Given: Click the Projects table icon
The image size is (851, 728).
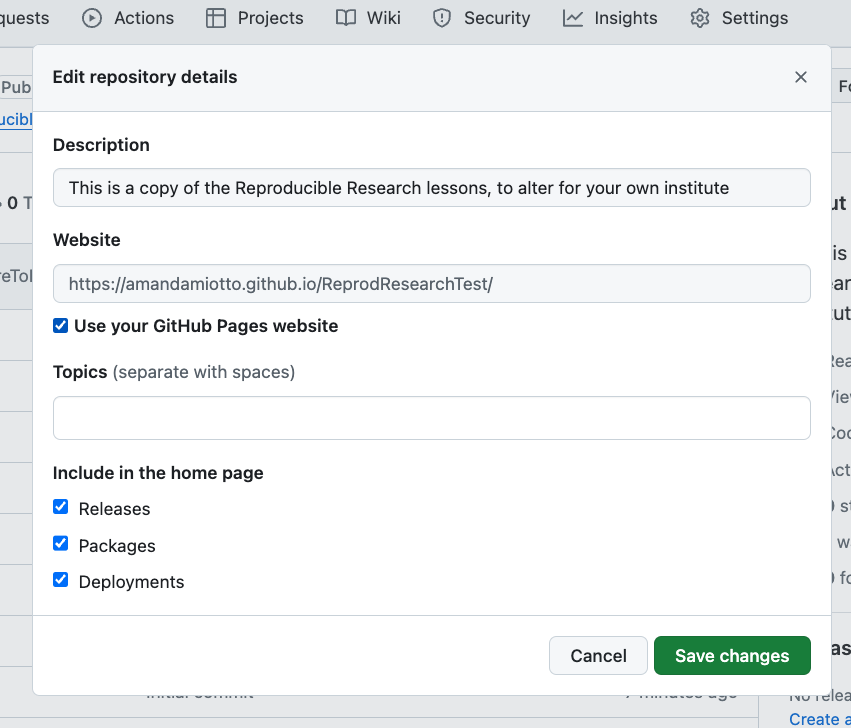Looking at the screenshot, I should click(x=215, y=18).
